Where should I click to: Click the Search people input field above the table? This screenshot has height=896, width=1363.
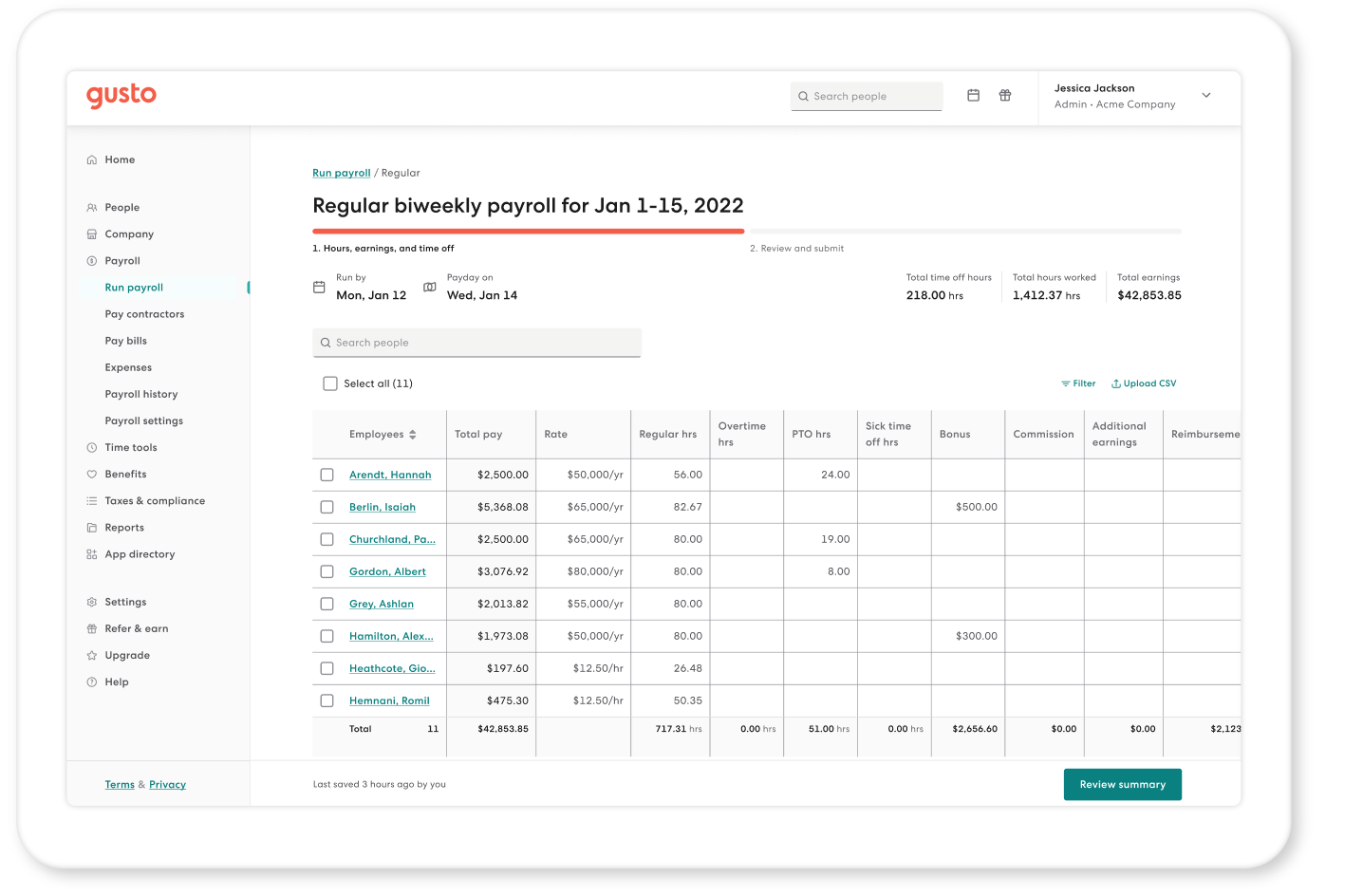[x=476, y=342]
